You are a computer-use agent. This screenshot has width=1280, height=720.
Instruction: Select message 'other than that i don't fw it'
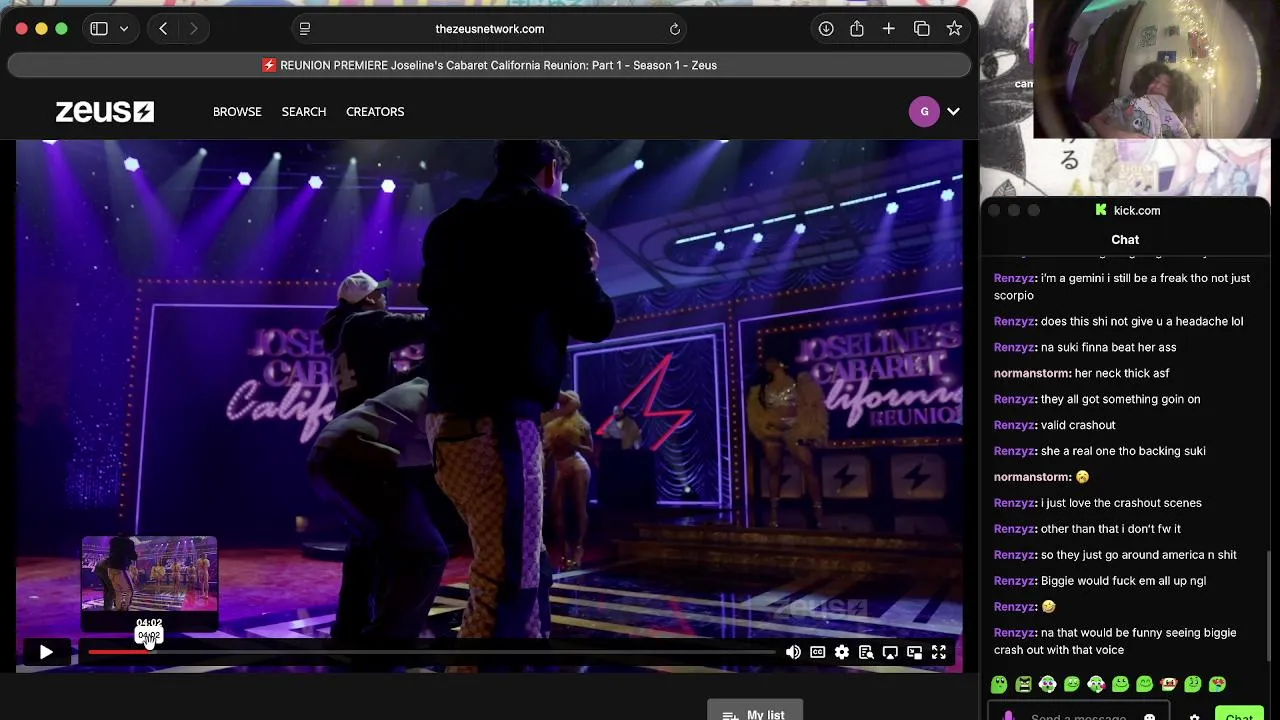pos(1110,529)
